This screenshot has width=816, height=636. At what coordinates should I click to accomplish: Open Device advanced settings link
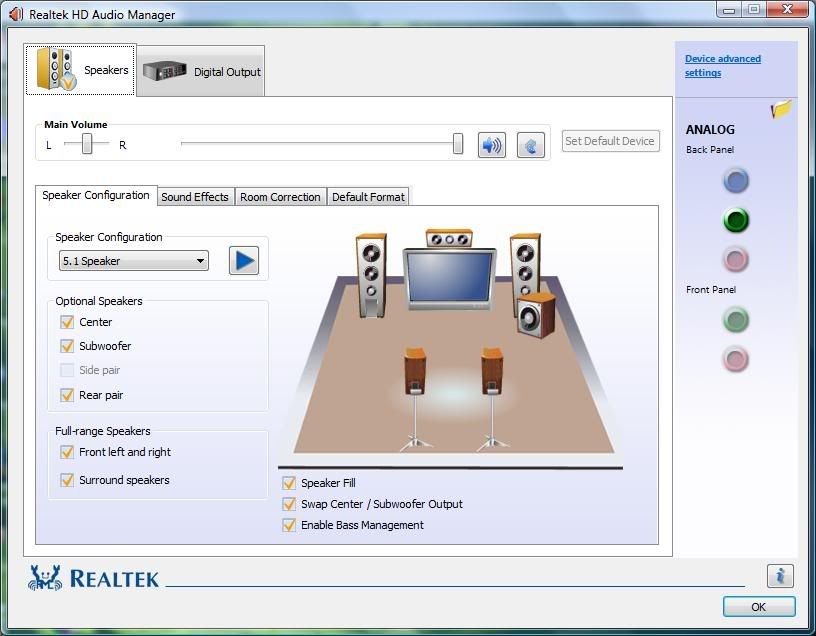click(722, 66)
